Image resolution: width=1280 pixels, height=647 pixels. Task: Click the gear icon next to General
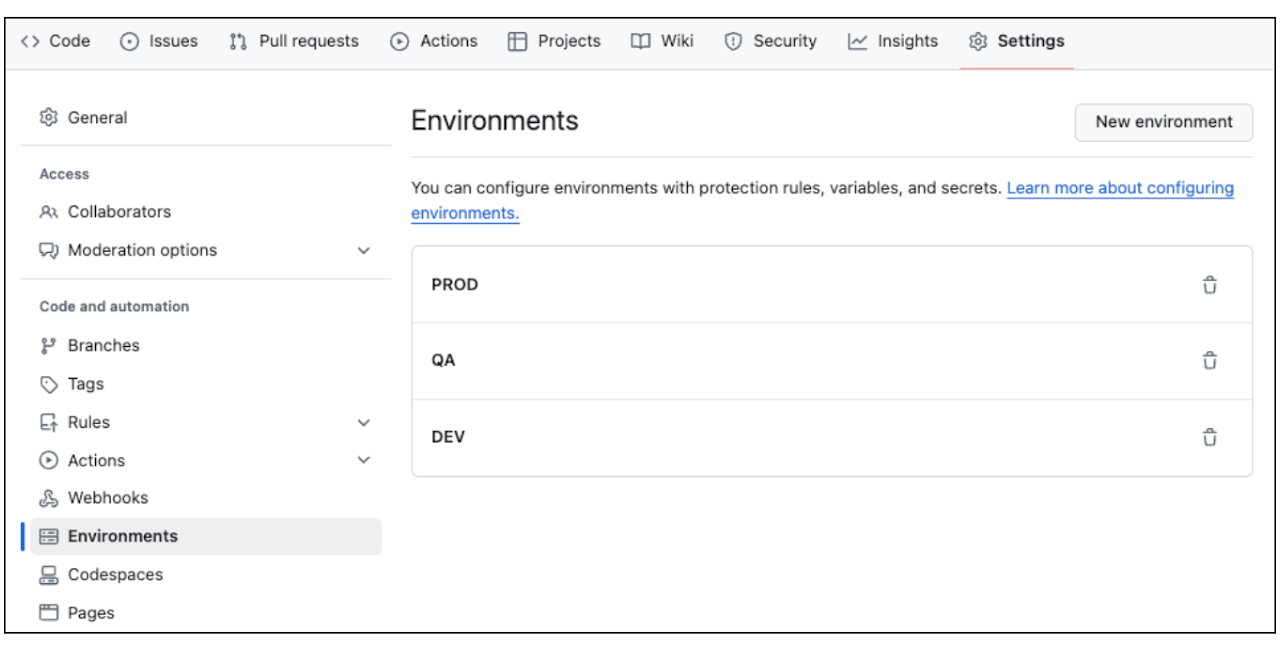pos(48,118)
